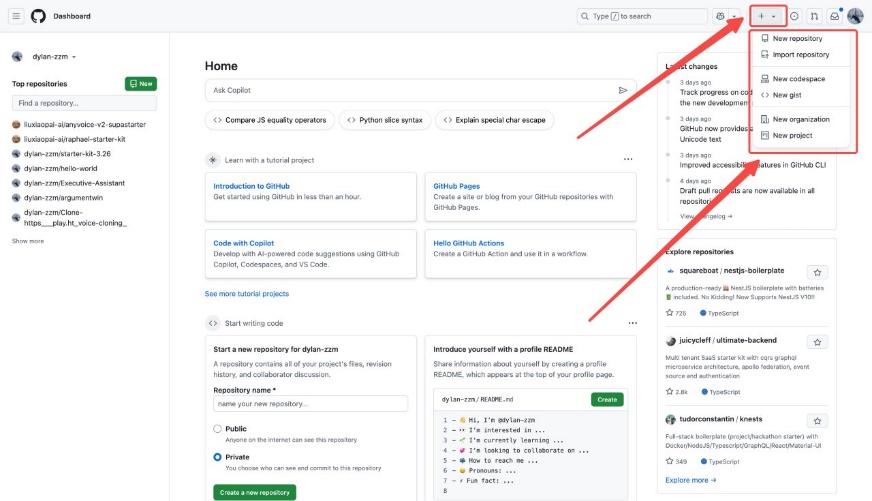Choose New codespace from the create menu
This screenshot has width=872, height=501.
[797, 79]
